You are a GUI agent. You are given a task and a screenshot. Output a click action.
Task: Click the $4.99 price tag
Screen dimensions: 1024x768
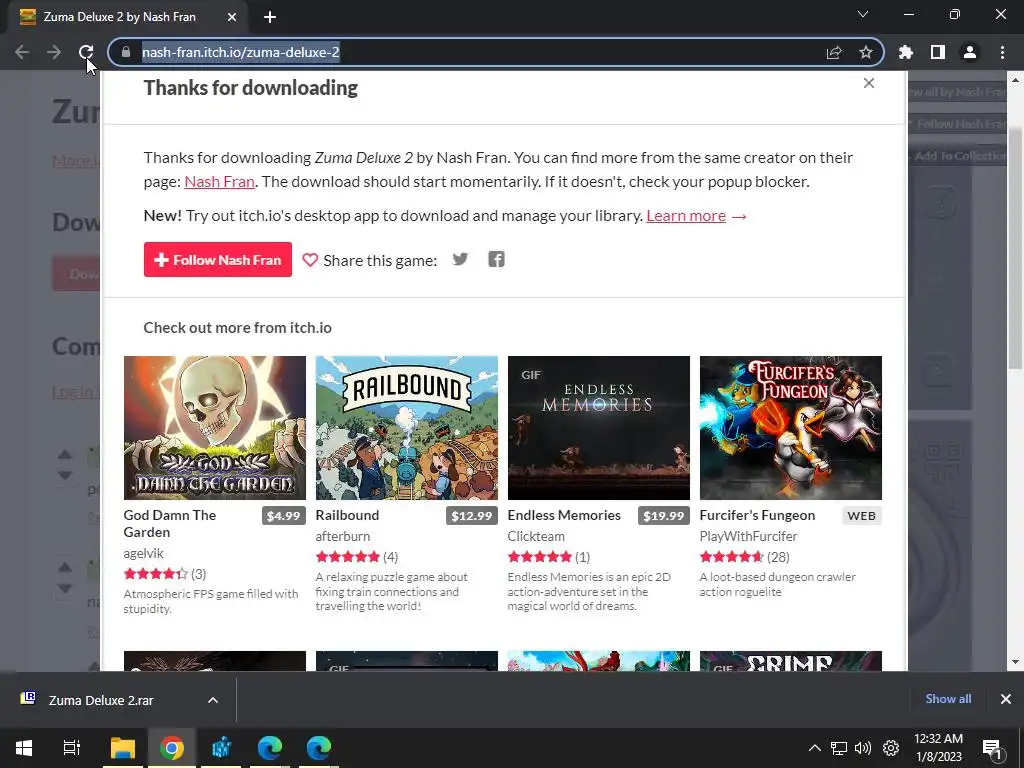[x=283, y=516]
